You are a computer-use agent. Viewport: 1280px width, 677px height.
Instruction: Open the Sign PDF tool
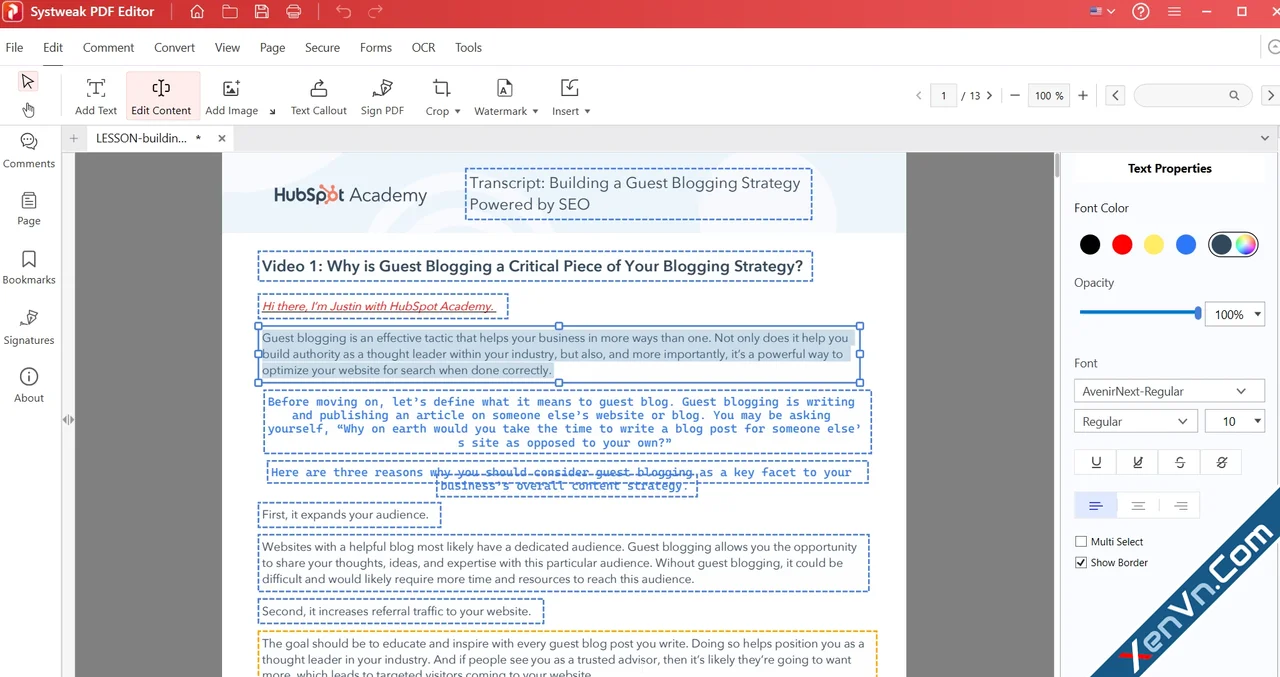[382, 97]
